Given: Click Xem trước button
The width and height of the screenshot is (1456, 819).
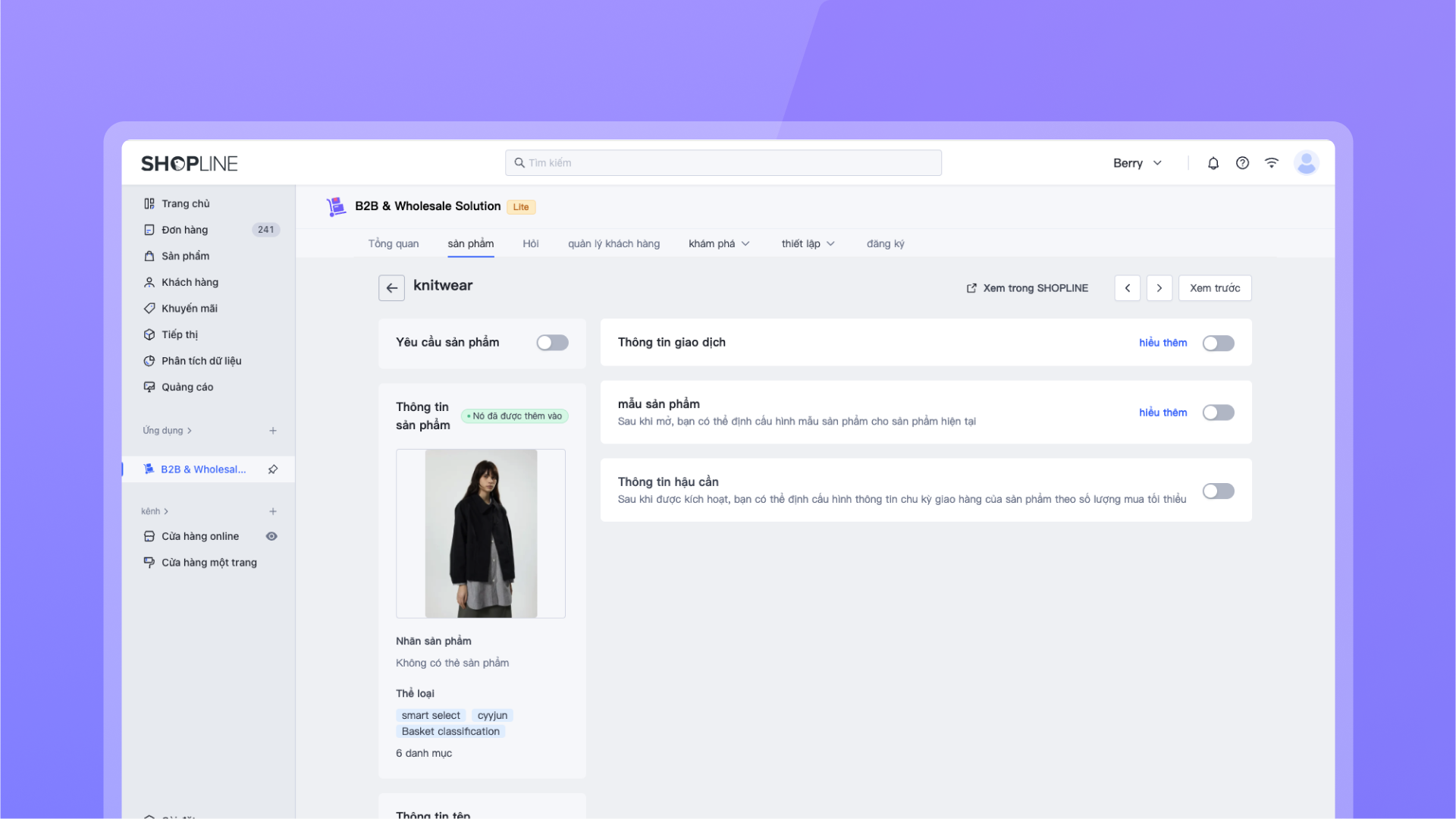Looking at the screenshot, I should pos(1214,288).
